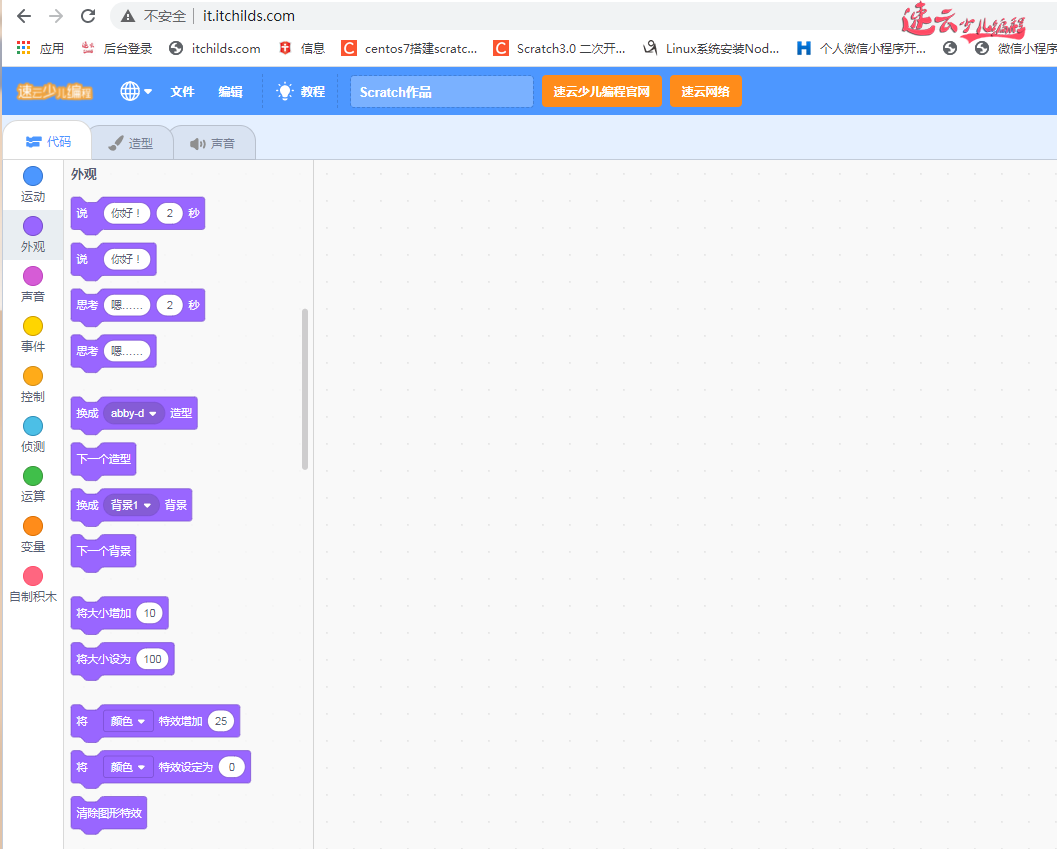Select the 声音 (Sound) category circle
1057x849 pixels.
tap(33, 277)
